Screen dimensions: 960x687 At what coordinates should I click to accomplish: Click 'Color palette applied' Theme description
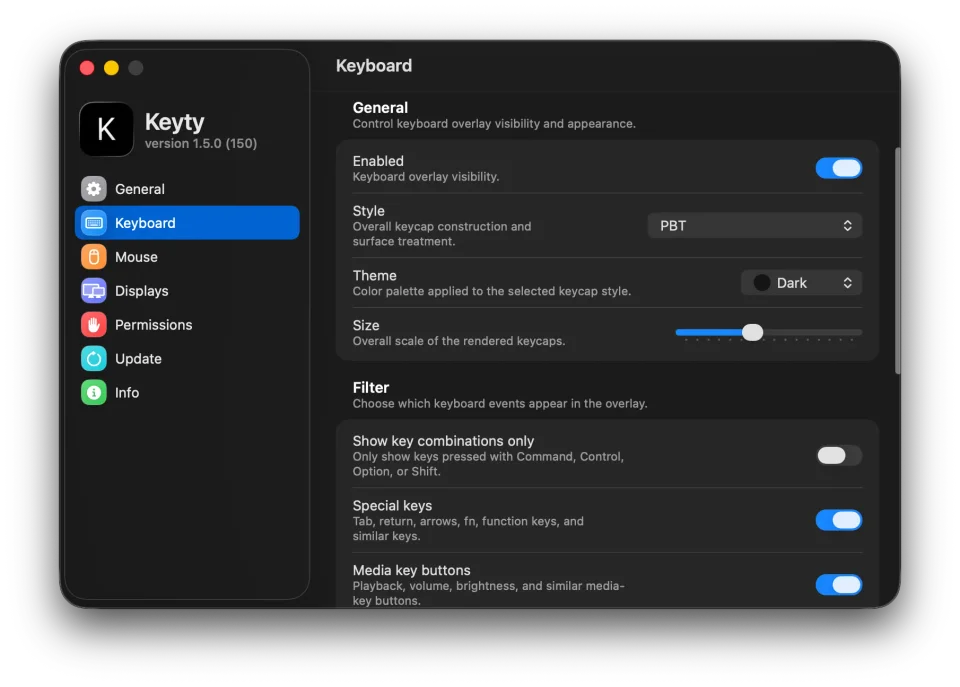pyautogui.click(x=492, y=291)
